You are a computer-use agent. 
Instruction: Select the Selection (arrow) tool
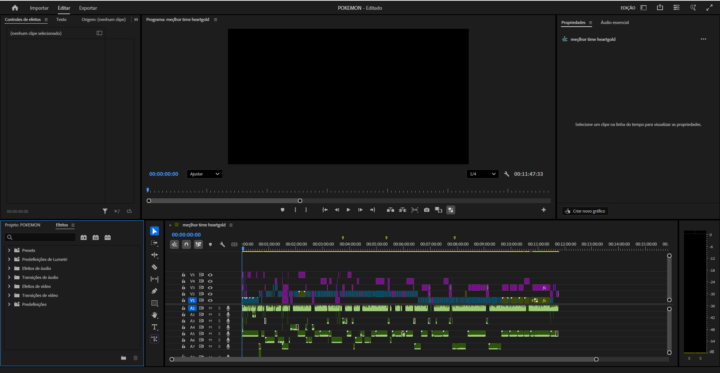click(x=154, y=231)
